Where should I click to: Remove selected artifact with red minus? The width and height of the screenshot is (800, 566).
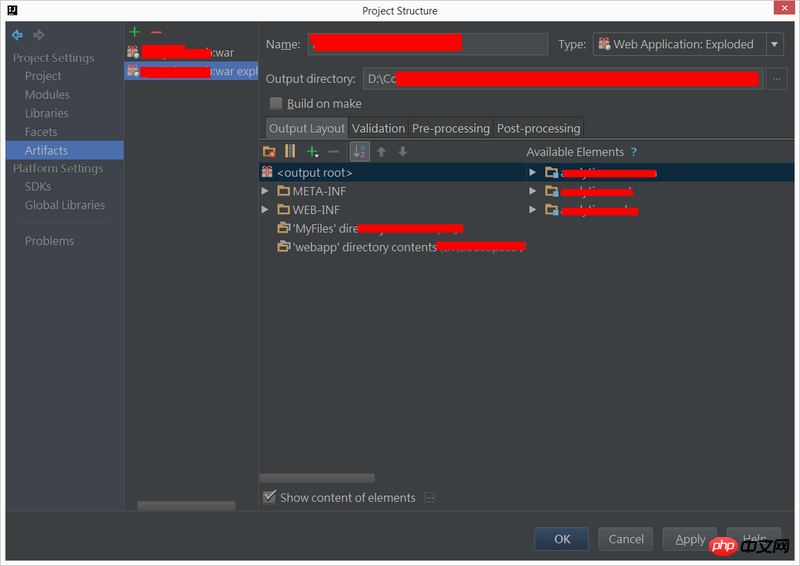point(156,32)
